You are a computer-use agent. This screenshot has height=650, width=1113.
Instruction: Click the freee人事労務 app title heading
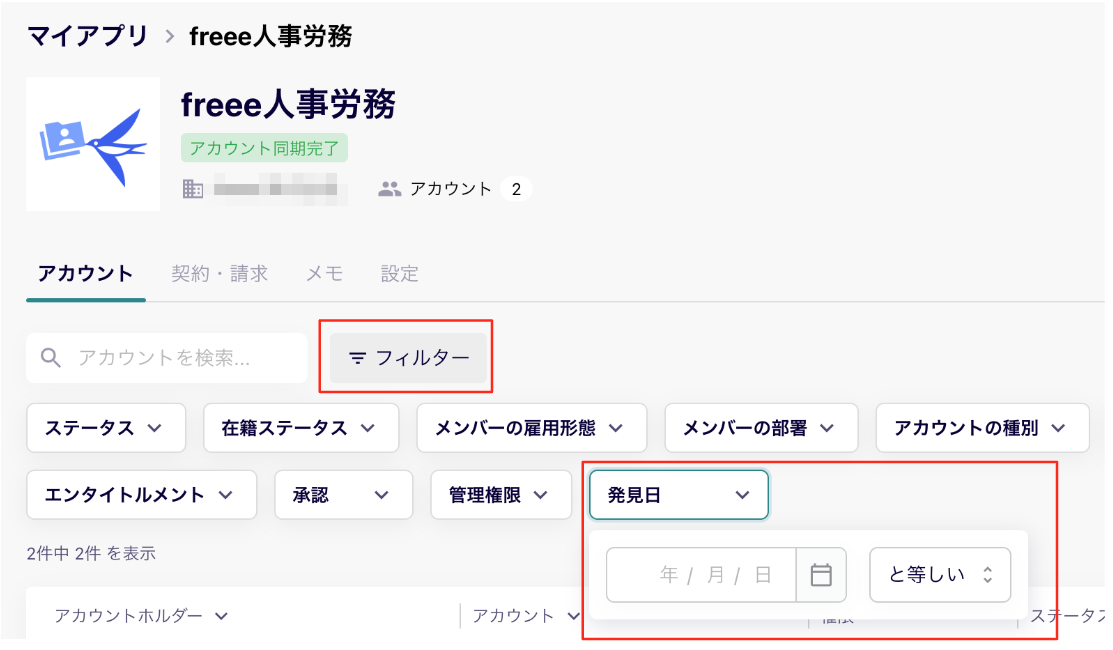[x=288, y=104]
